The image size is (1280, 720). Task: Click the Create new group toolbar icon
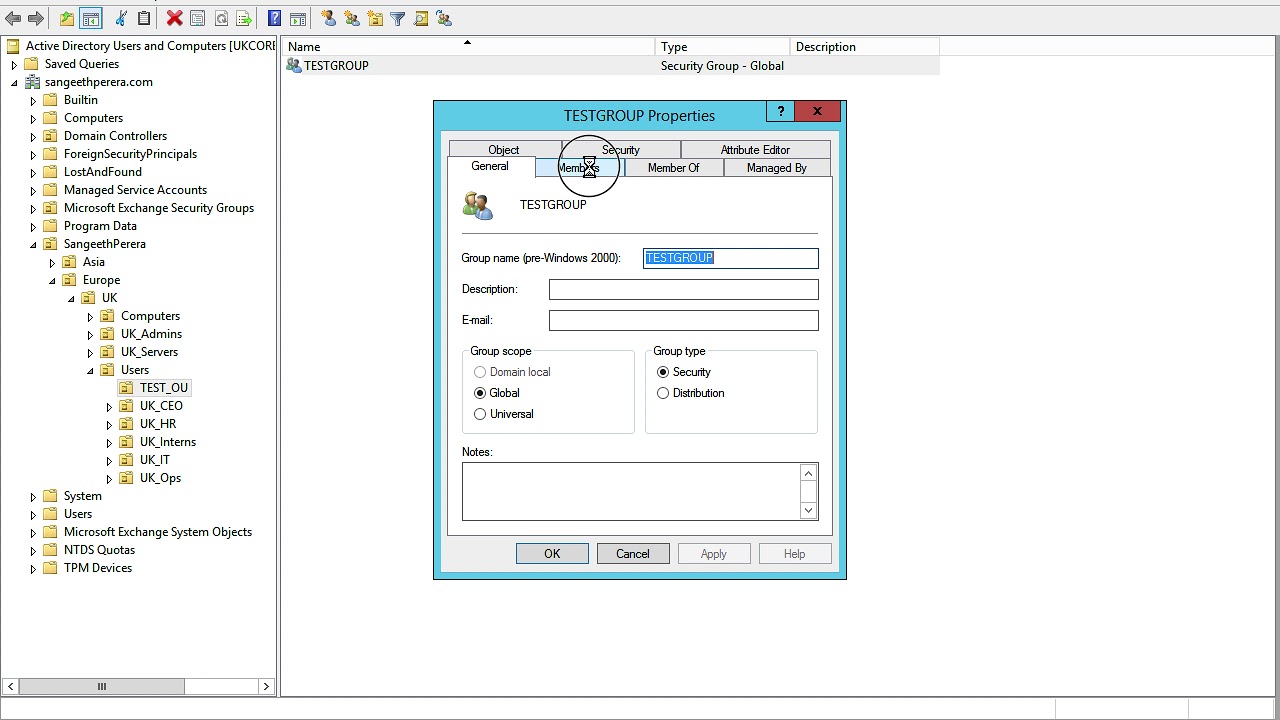(351, 18)
